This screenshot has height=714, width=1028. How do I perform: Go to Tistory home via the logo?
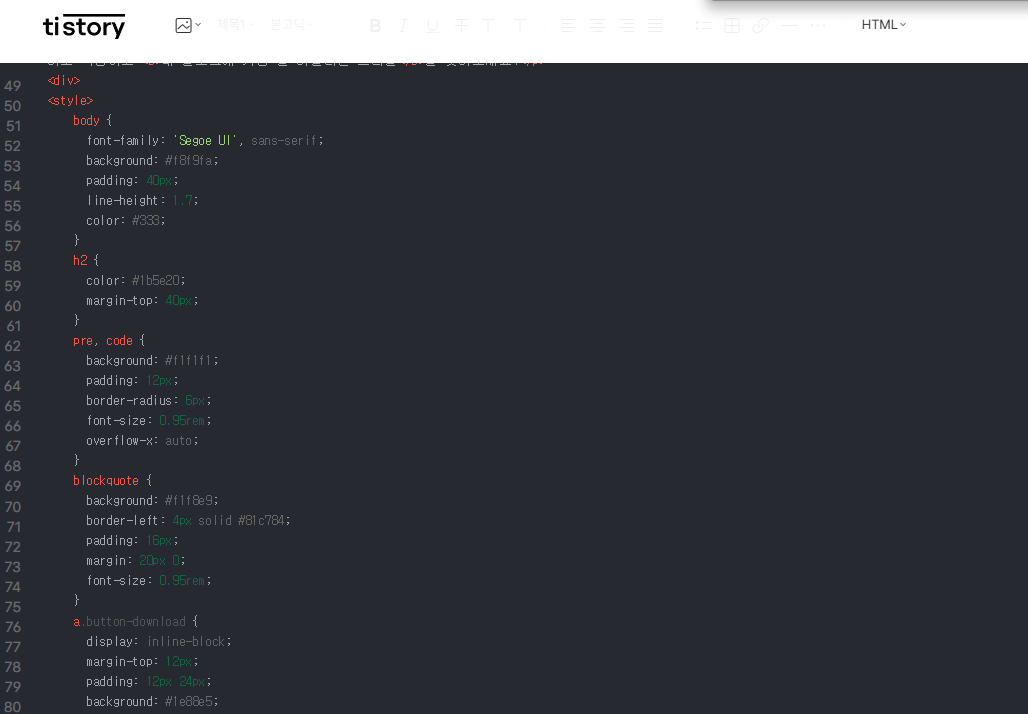(84, 27)
